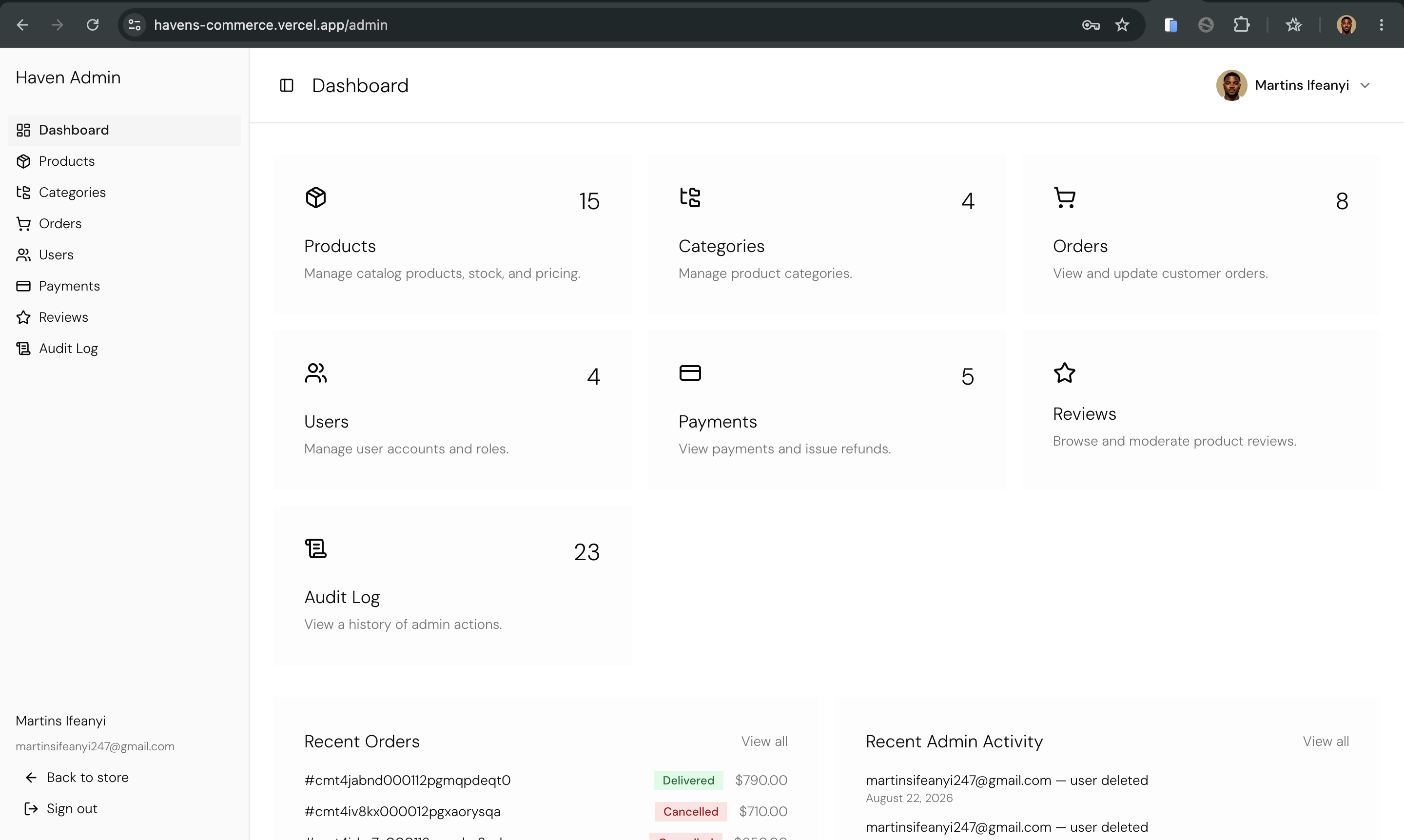1404x840 pixels.
Task: Bookmark this page with the star icon
Action: [1122, 25]
